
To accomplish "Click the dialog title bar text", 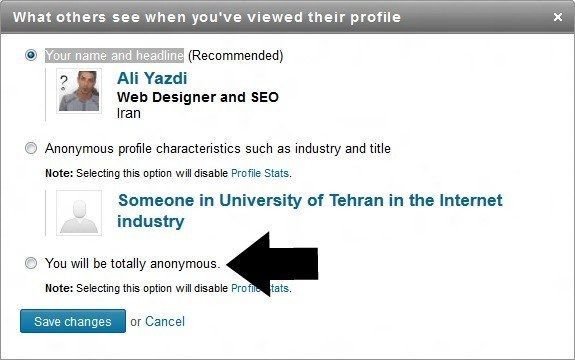I will pos(207,17).
